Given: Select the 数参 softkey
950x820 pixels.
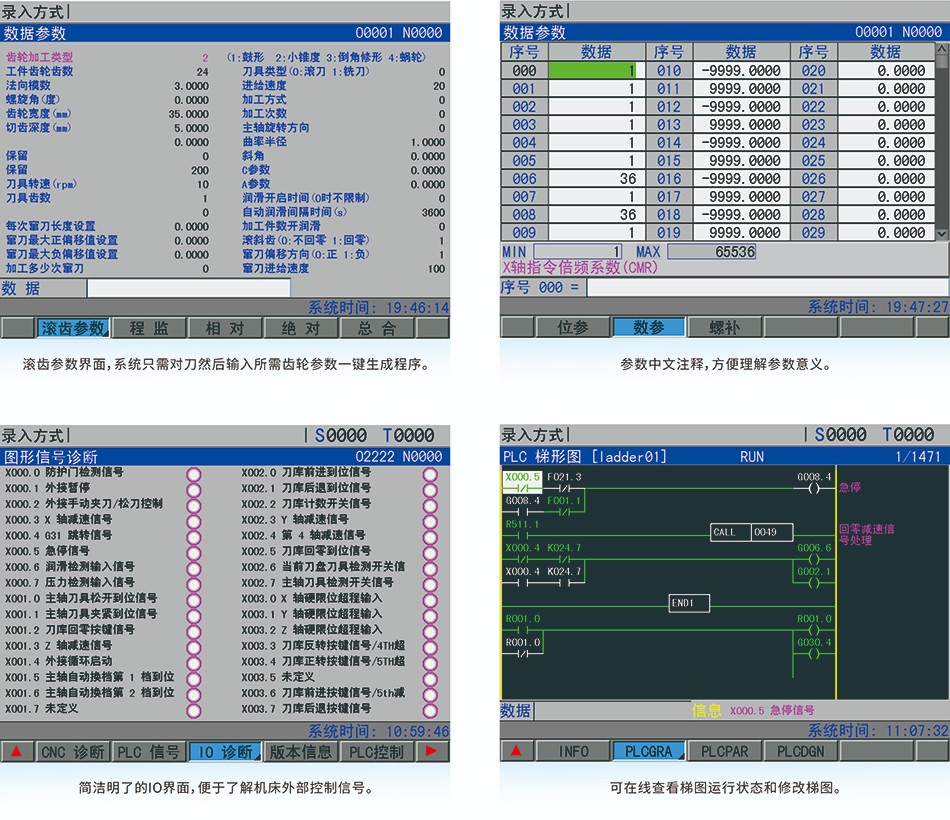Looking at the screenshot, I should click(649, 327).
